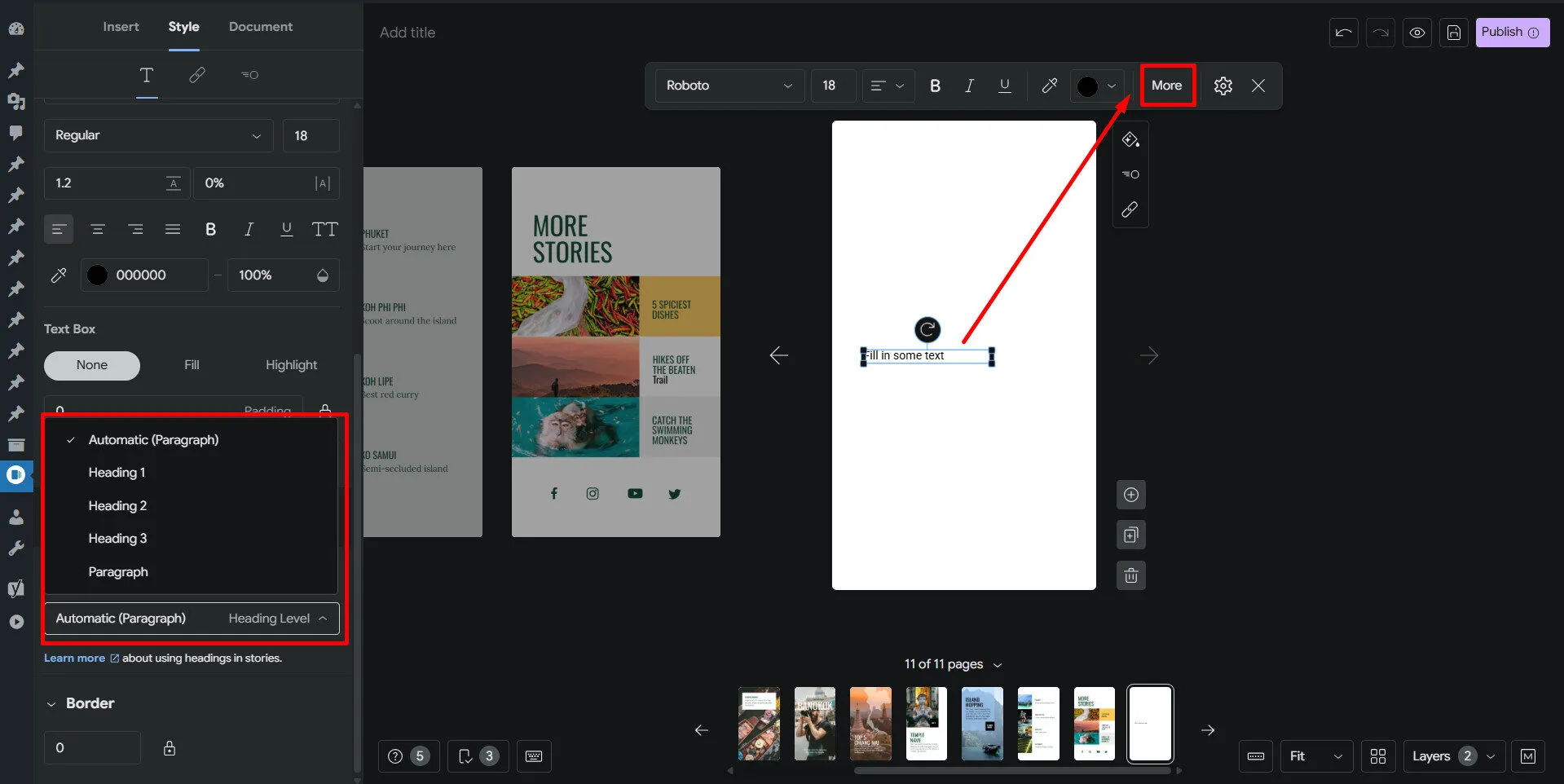This screenshot has width=1564, height=784.
Task: Click the undo arrow icon
Action: click(1343, 33)
